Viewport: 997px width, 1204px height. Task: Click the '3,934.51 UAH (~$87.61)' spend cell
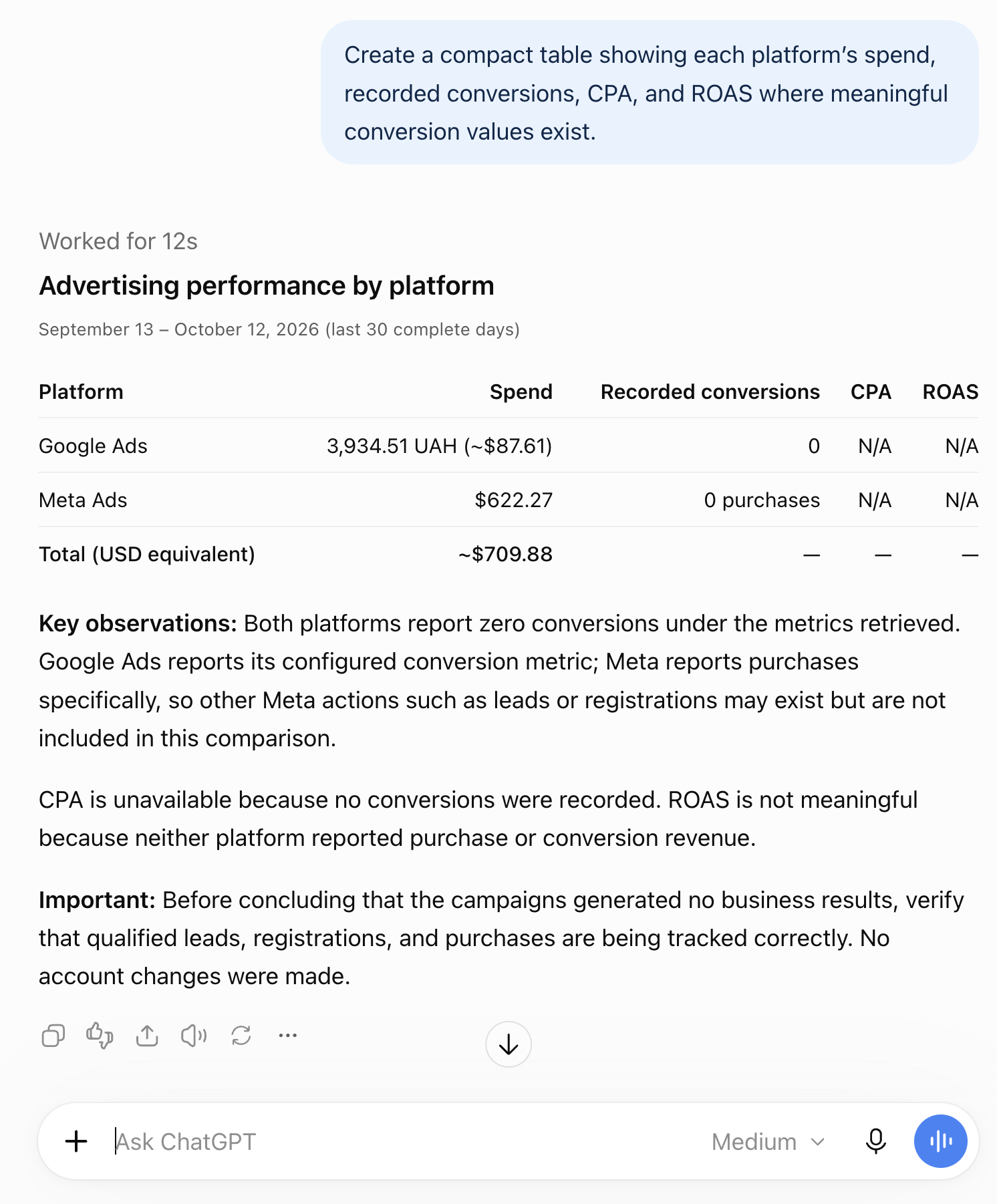(440, 446)
